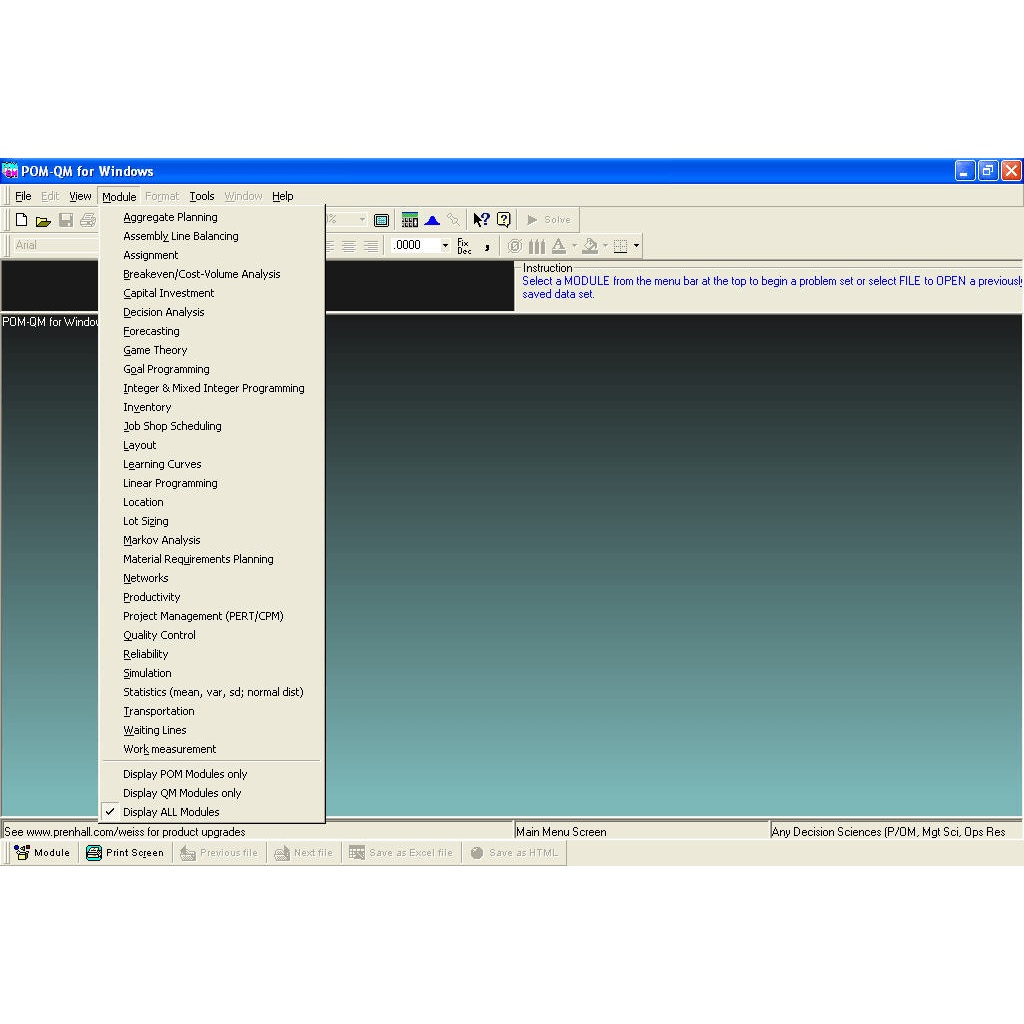Viewport: 1024px width, 1024px height.
Task: Click the comma format icon
Action: [487, 246]
